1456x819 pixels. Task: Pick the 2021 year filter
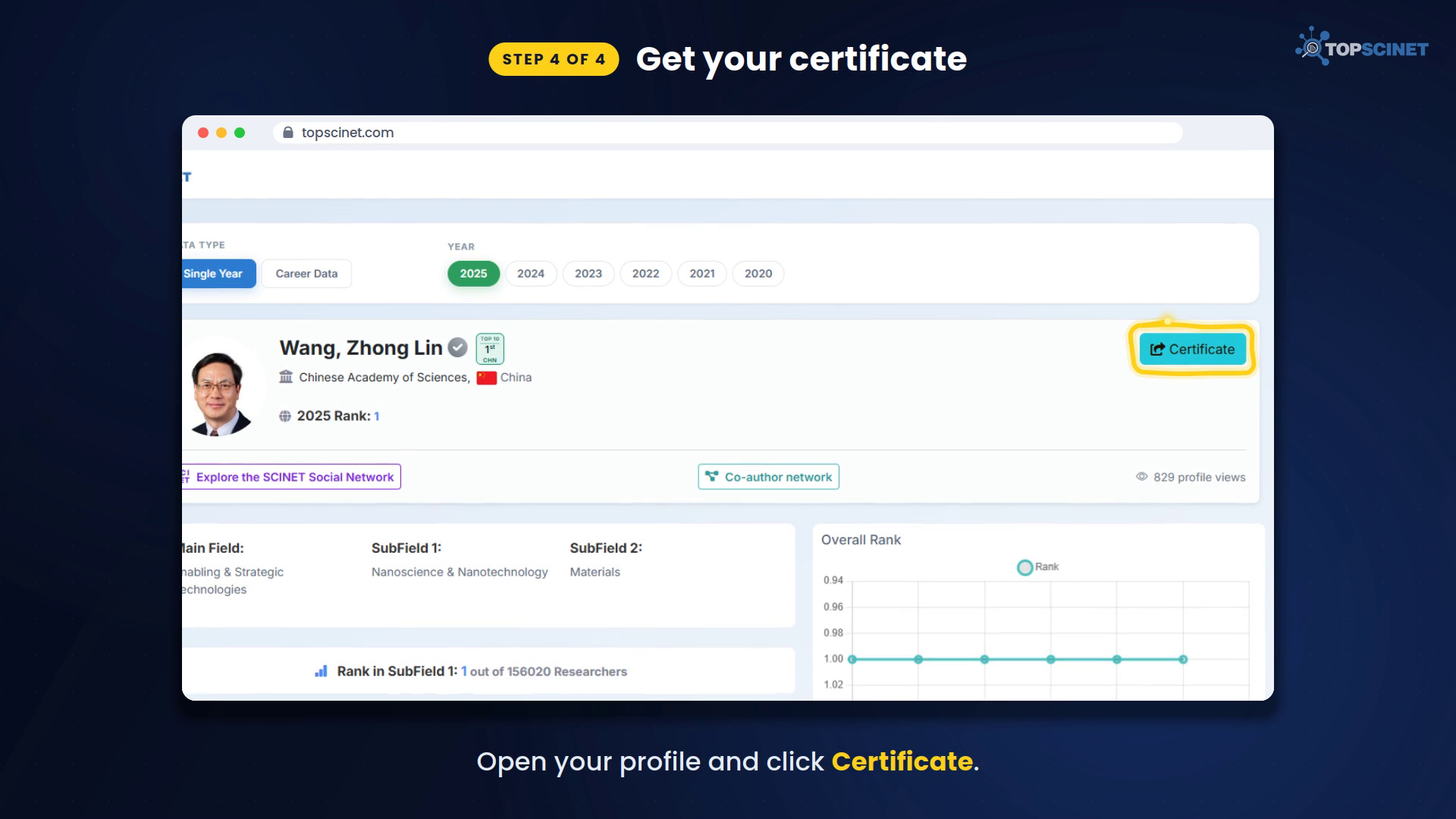[x=702, y=274]
